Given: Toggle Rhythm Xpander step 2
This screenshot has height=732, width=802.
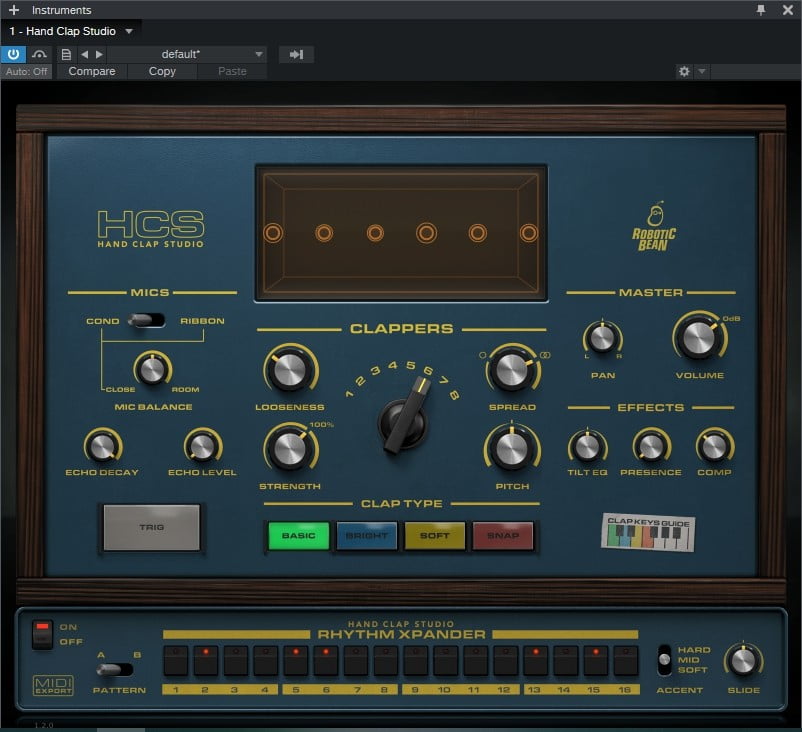Looking at the screenshot, I should click(206, 660).
